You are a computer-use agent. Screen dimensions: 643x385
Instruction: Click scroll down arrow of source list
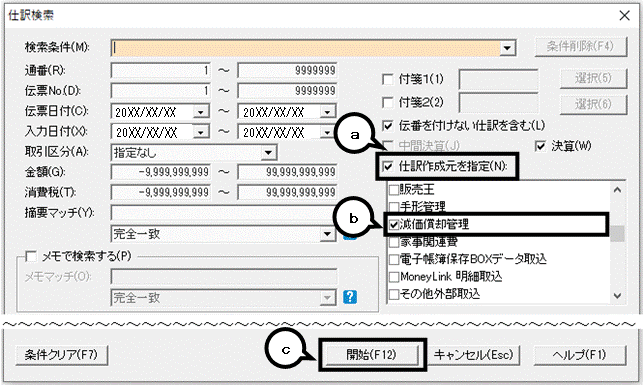(618, 296)
